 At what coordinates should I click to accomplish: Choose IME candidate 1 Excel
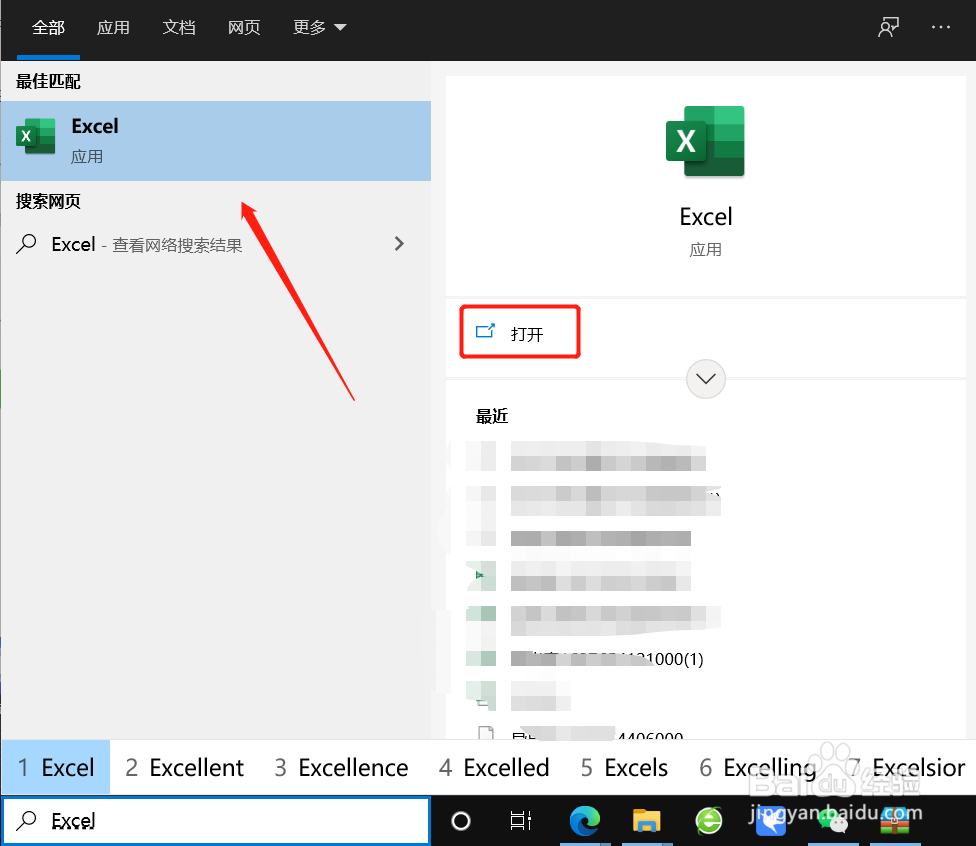pyautogui.click(x=56, y=768)
